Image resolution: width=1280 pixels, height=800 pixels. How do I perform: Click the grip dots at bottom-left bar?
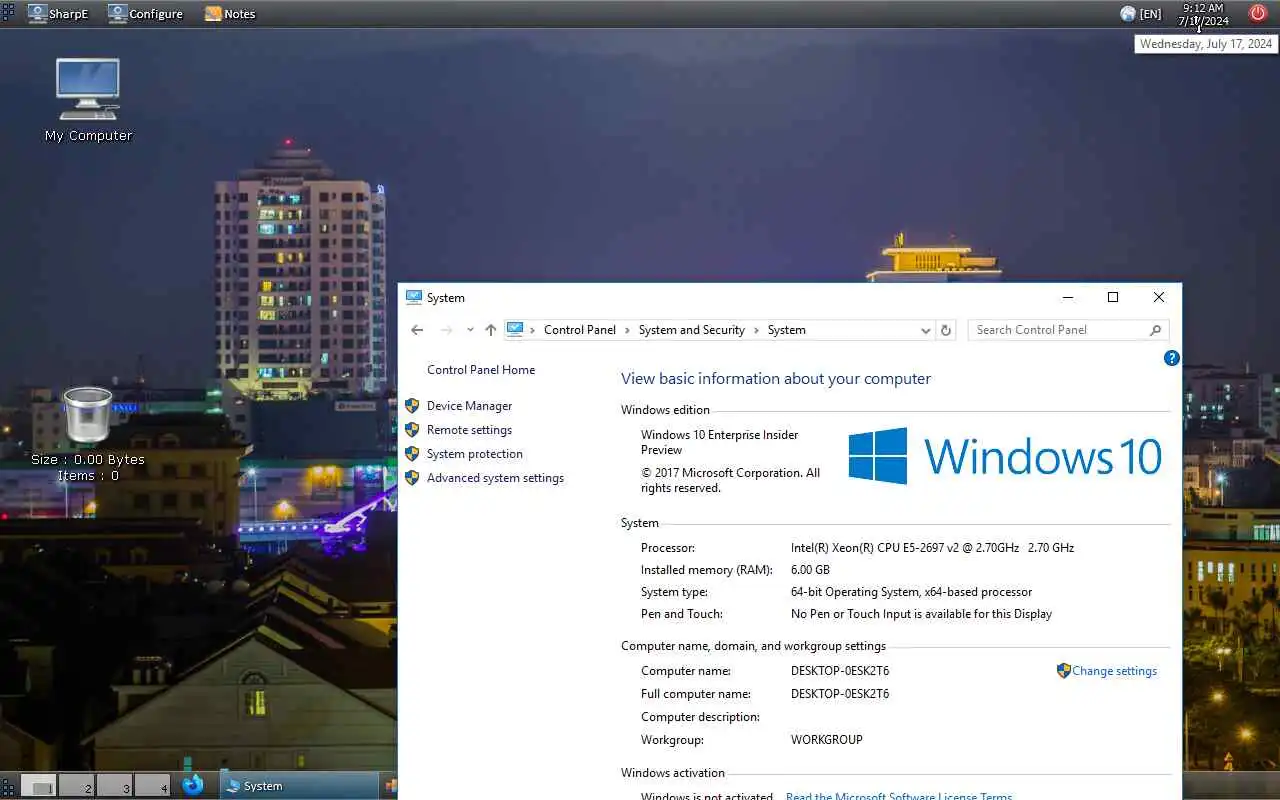pyautogui.click(x=8, y=786)
